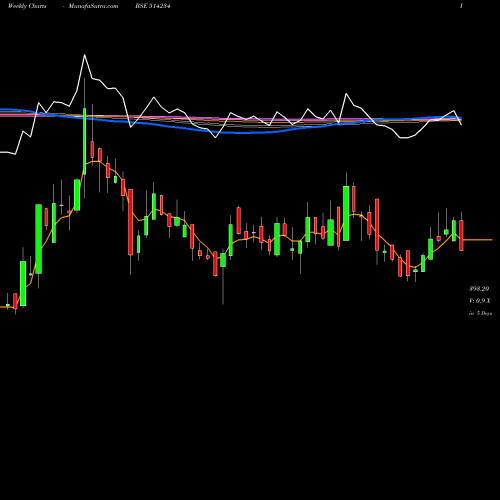This screenshot has width=500, height=500.
Task: Click the "BSE 514234" stock code
Action: 153,6
